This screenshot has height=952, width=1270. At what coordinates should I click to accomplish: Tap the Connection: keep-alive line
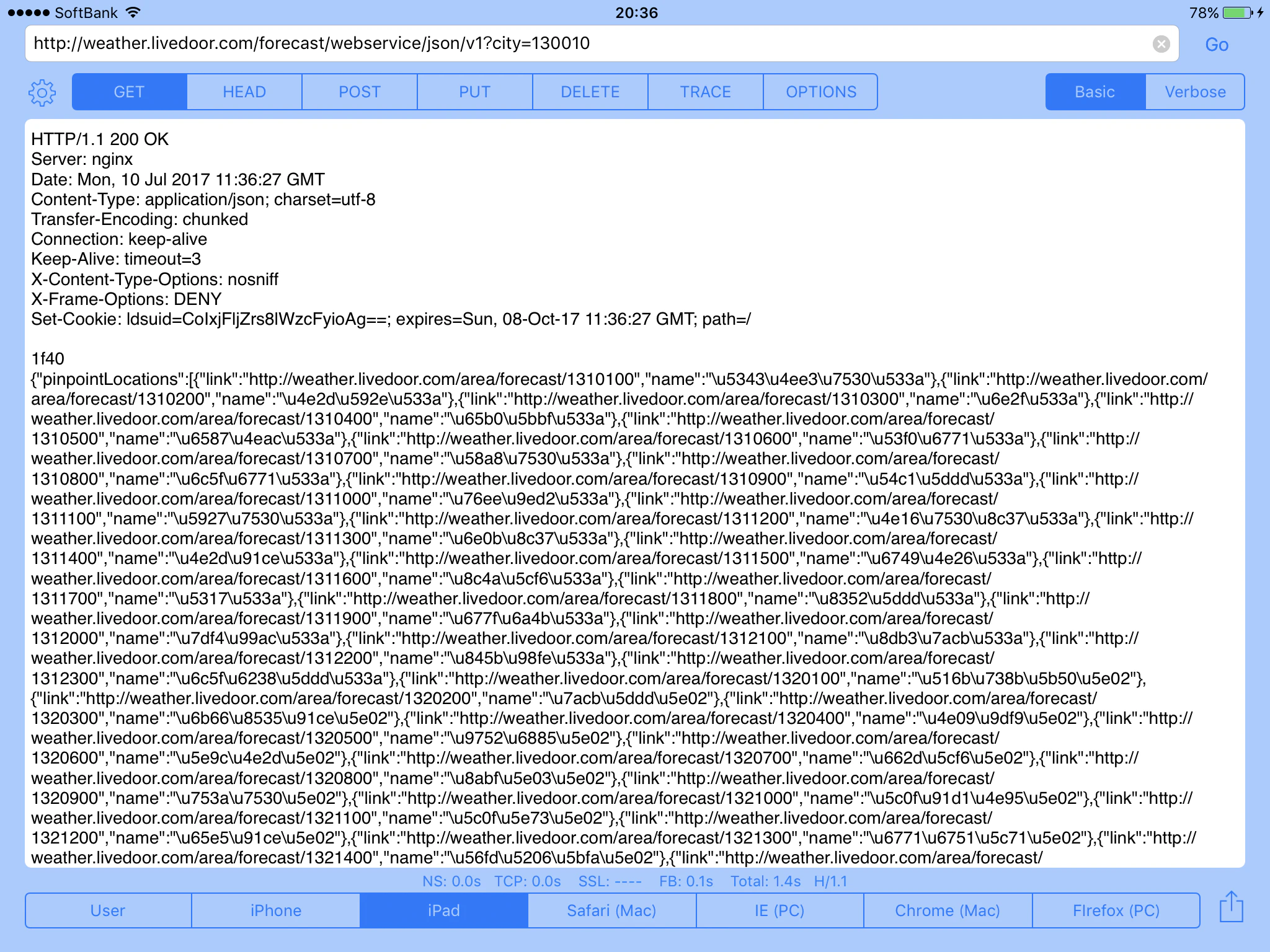click(x=119, y=239)
